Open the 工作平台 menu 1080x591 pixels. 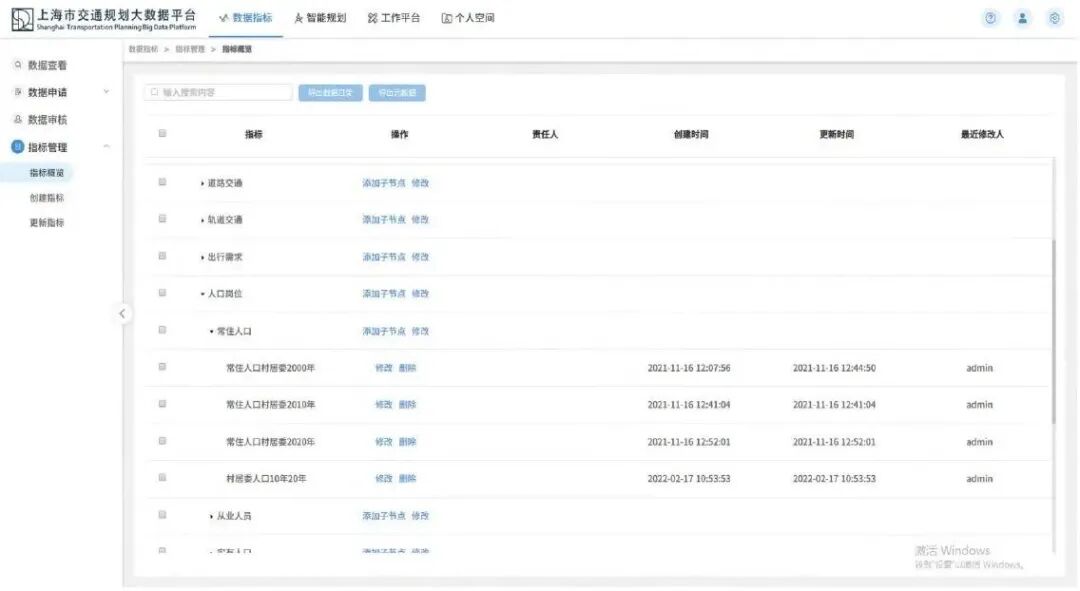(x=393, y=16)
